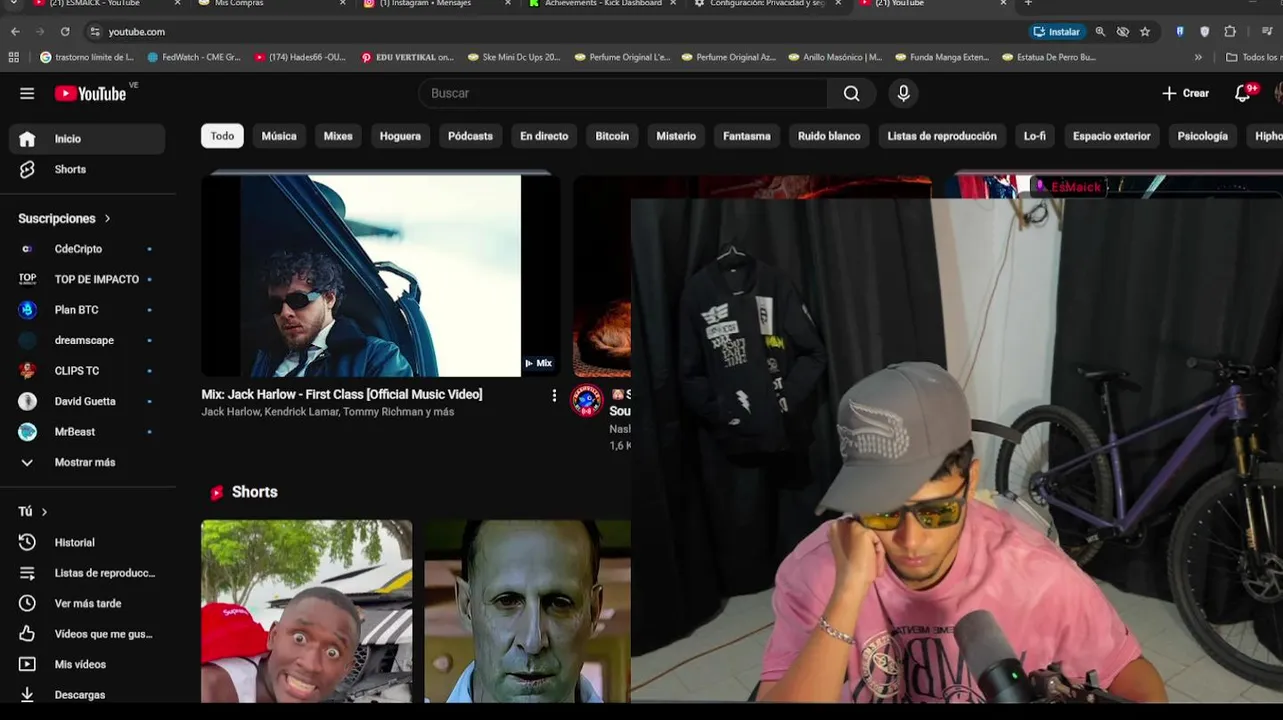Open a new browser tab with plus
Viewport: 1283px width, 720px height.
(1028, 4)
